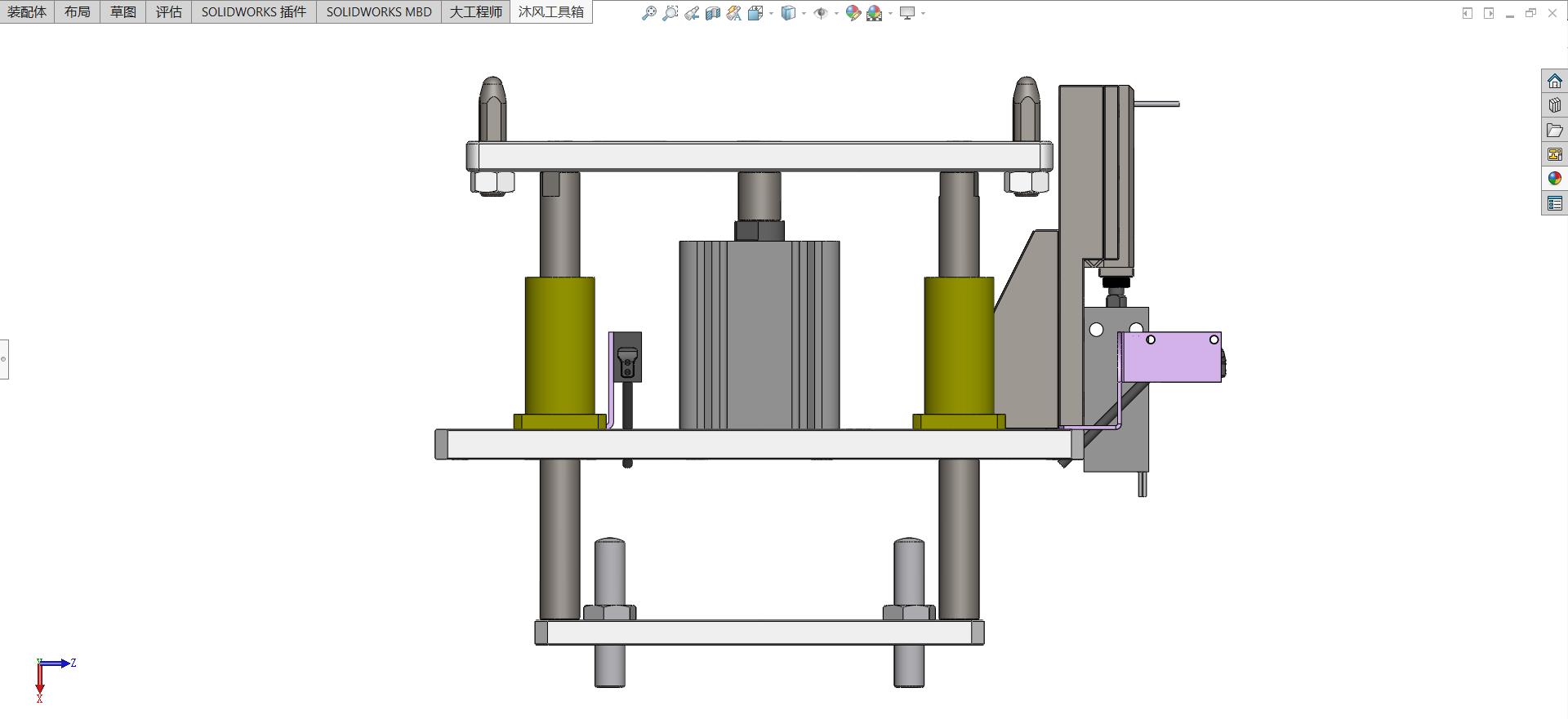Expand the Hide/Show Items dropdown arrow
This screenshot has width=1568, height=719.
[x=836, y=13]
